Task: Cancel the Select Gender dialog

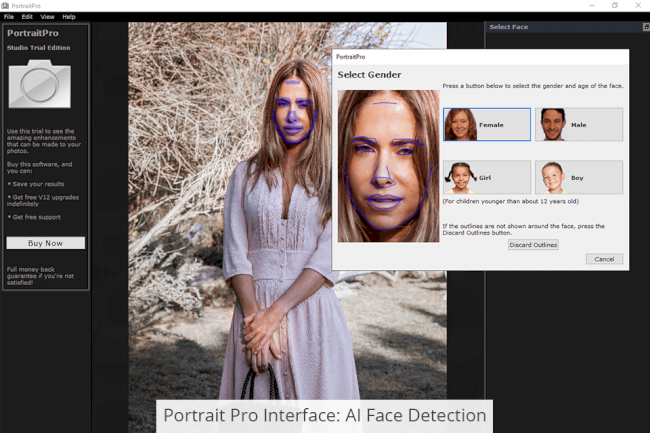Action: (x=604, y=259)
